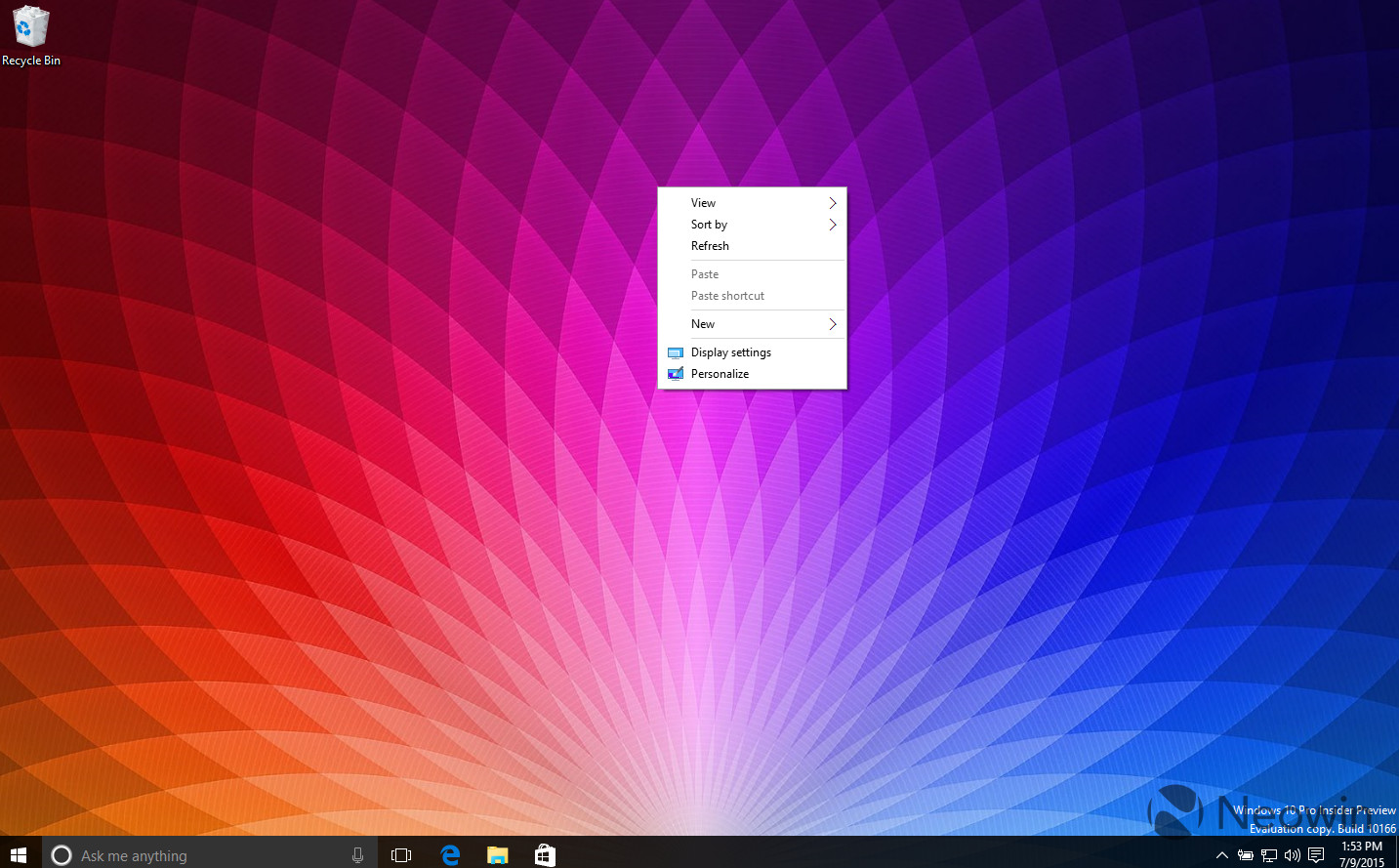This screenshot has width=1399, height=868.
Task: Click the Cortana circle icon
Action: [x=62, y=855]
